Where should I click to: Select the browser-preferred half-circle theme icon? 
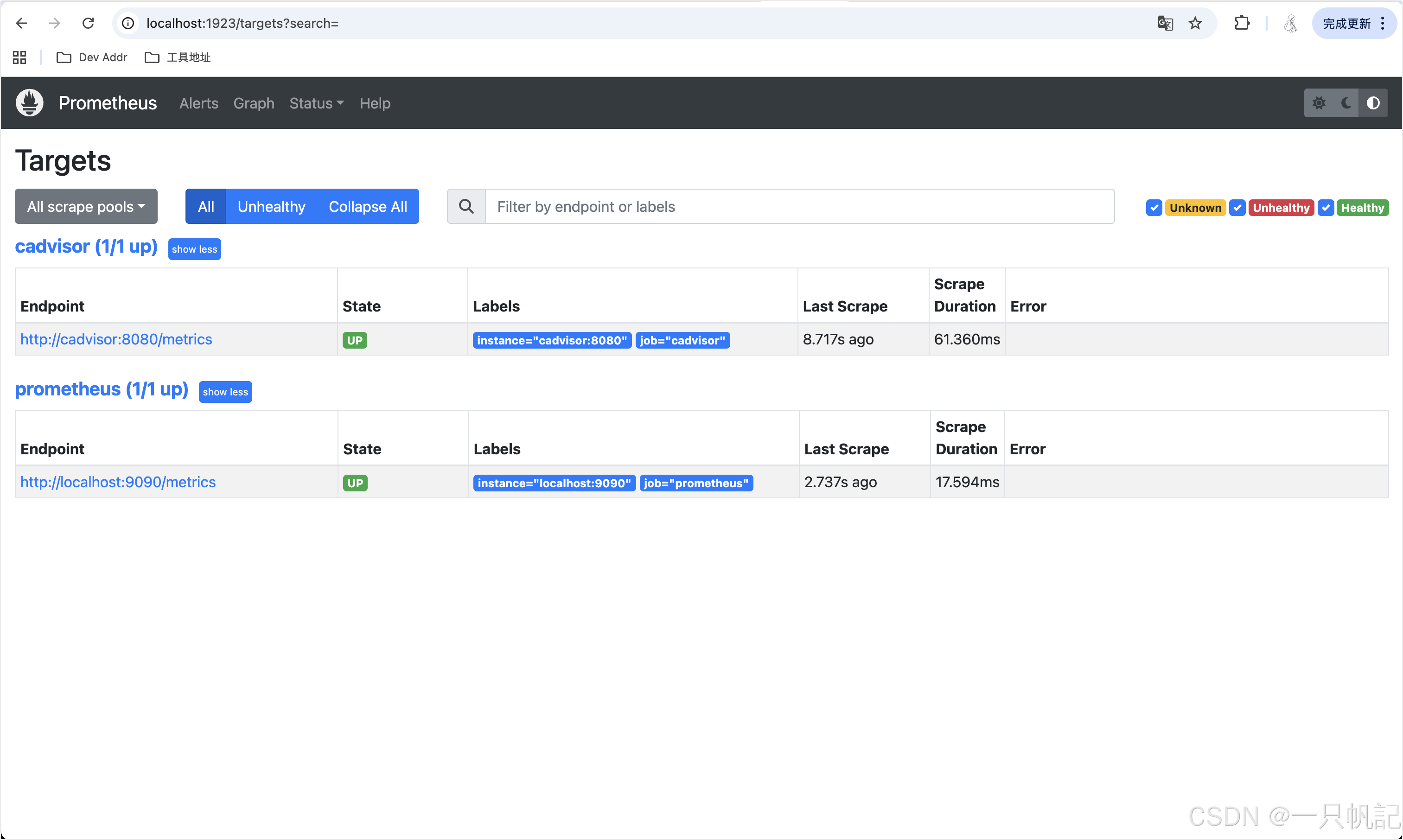pyautogui.click(x=1373, y=103)
